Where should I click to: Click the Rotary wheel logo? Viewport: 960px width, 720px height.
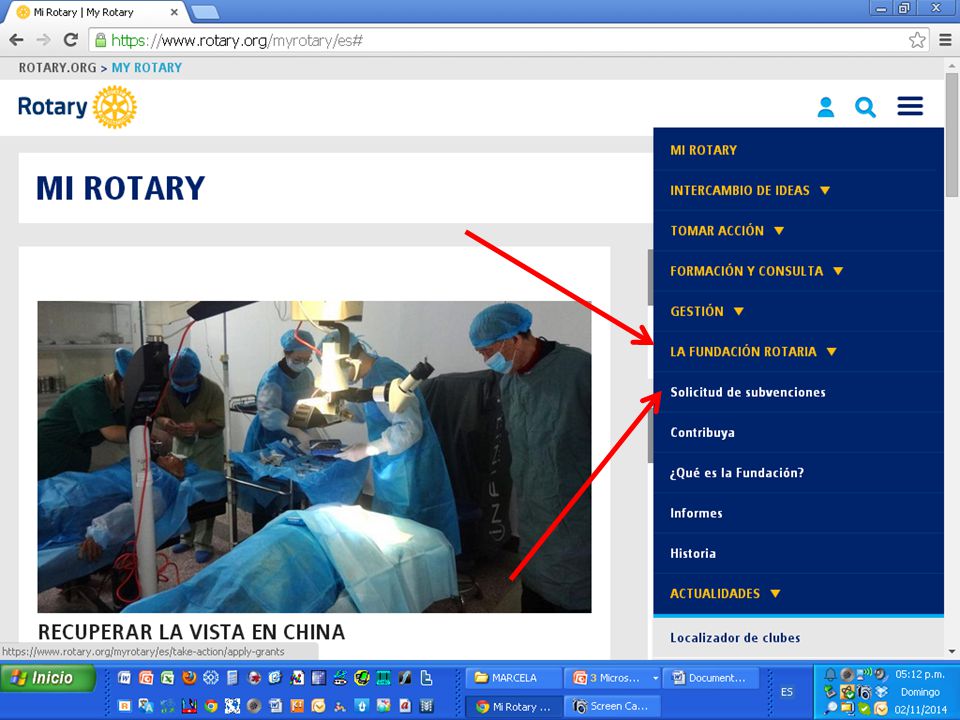pos(114,107)
